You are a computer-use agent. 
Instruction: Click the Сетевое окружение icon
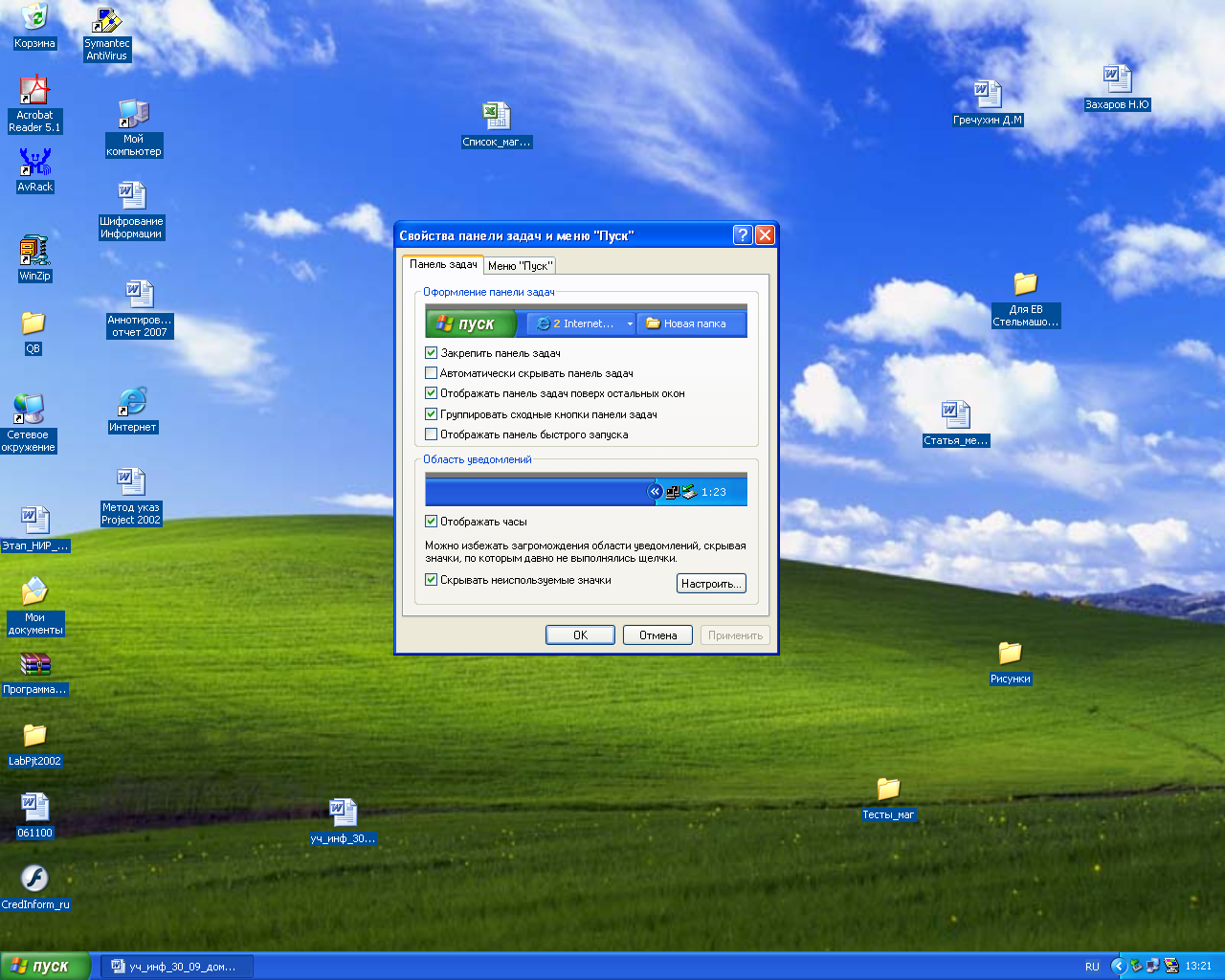tap(29, 423)
